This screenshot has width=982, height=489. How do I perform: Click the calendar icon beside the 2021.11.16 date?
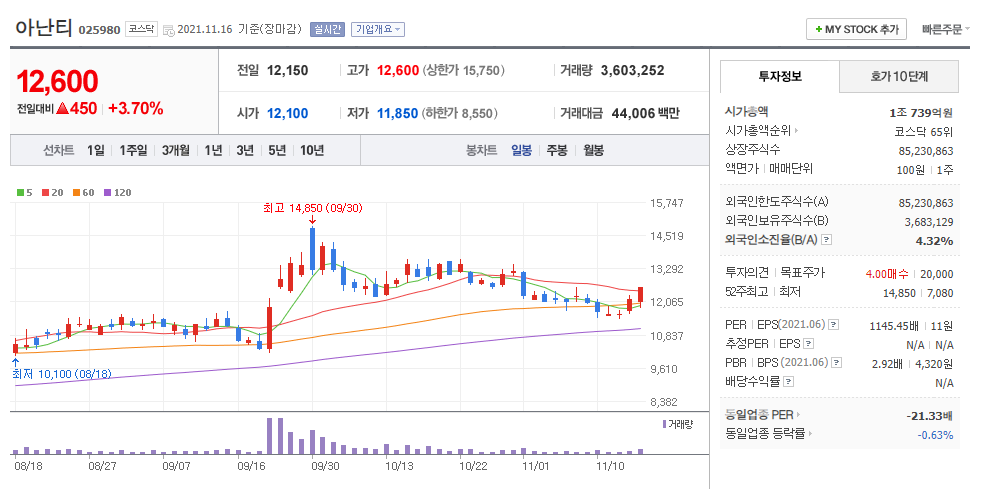tap(168, 30)
